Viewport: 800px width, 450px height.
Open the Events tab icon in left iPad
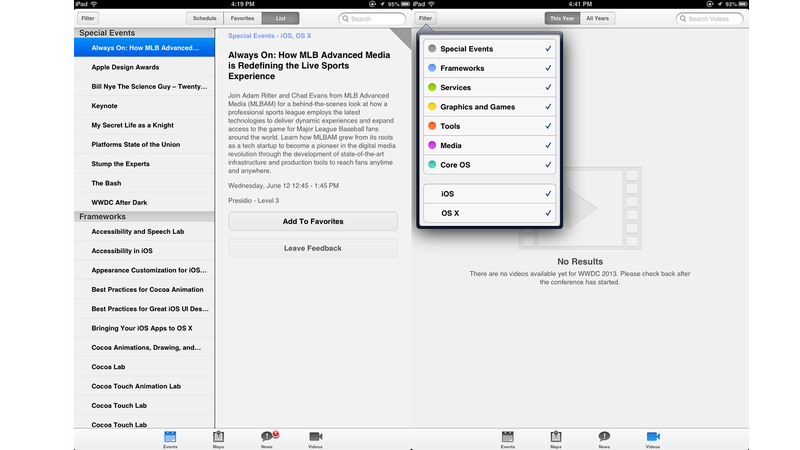point(170,437)
